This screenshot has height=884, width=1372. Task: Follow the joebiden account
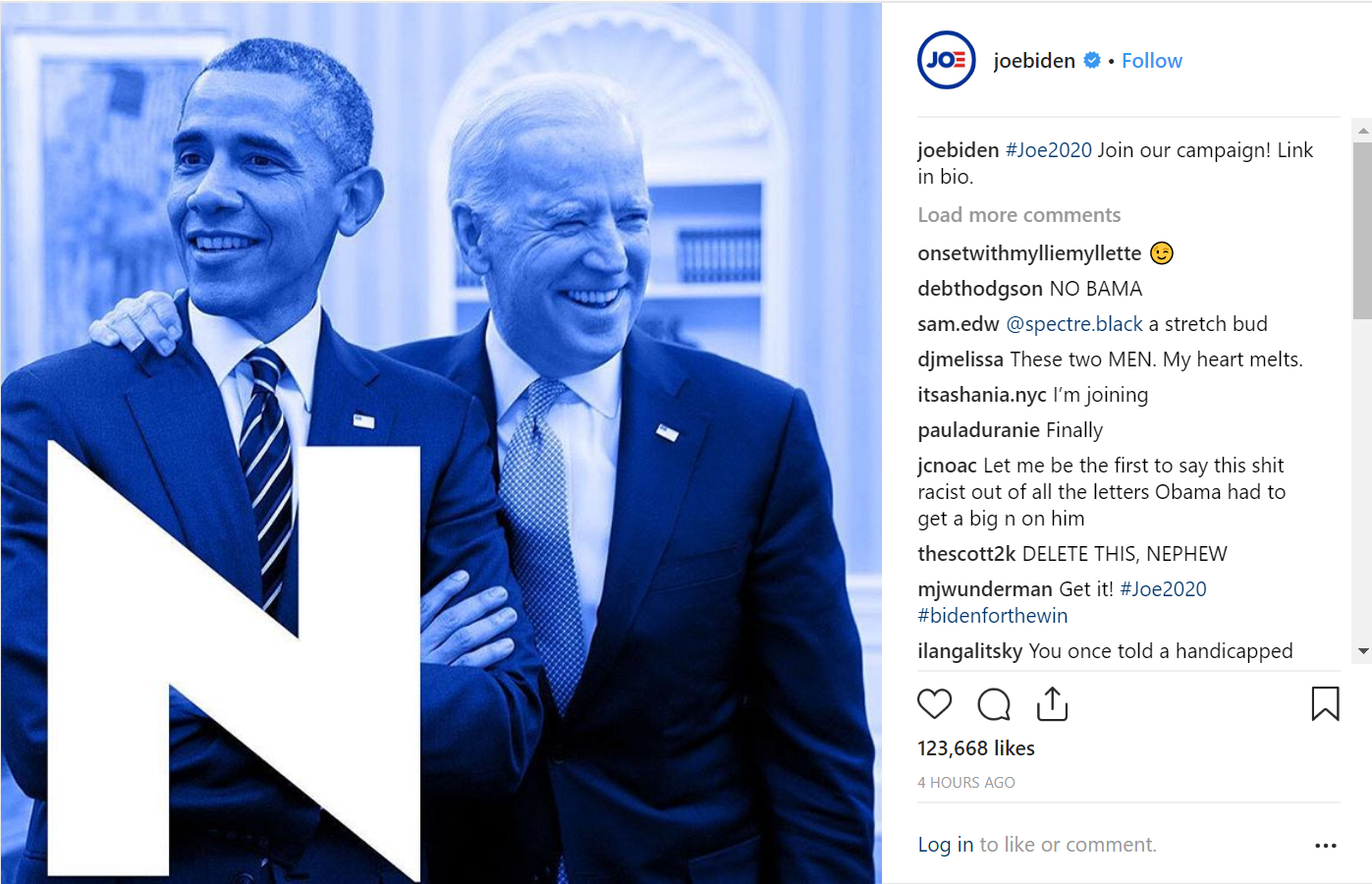pos(1152,61)
